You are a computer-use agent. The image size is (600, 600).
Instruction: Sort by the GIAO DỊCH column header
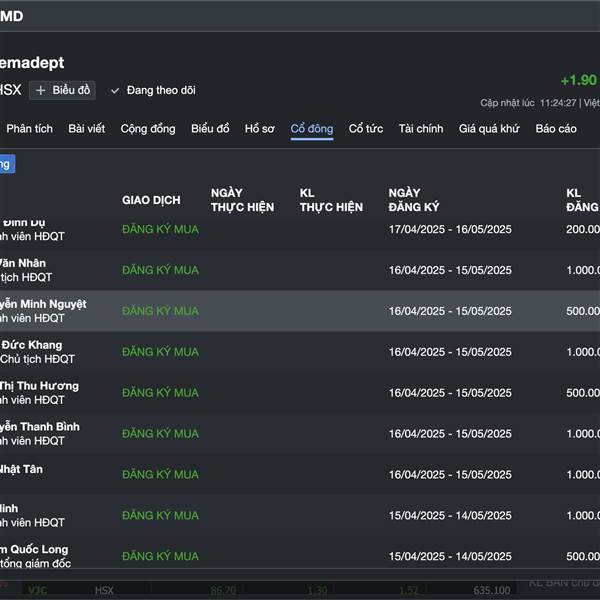point(151,200)
